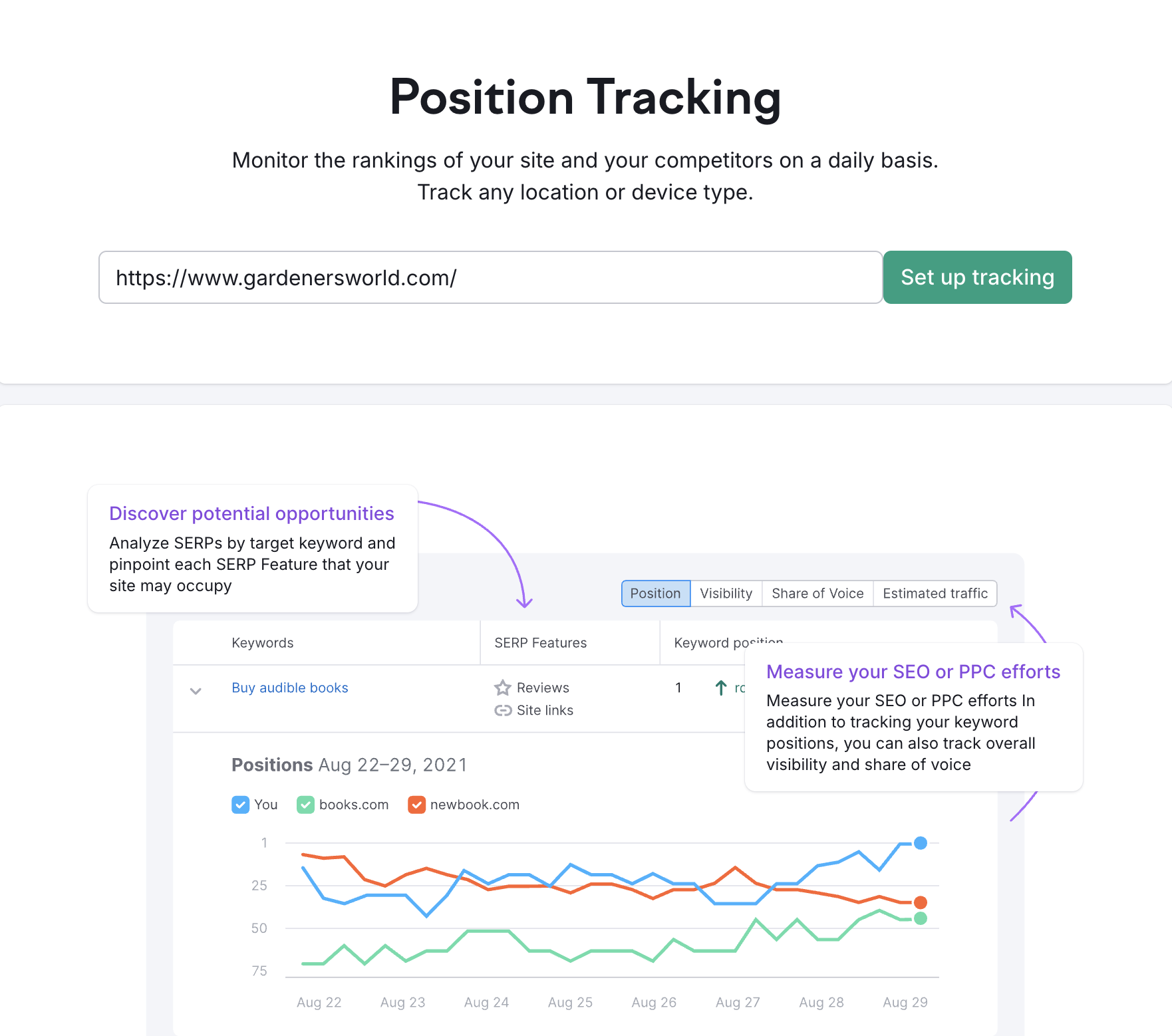Open the Buy audible books keyword link

tap(290, 688)
